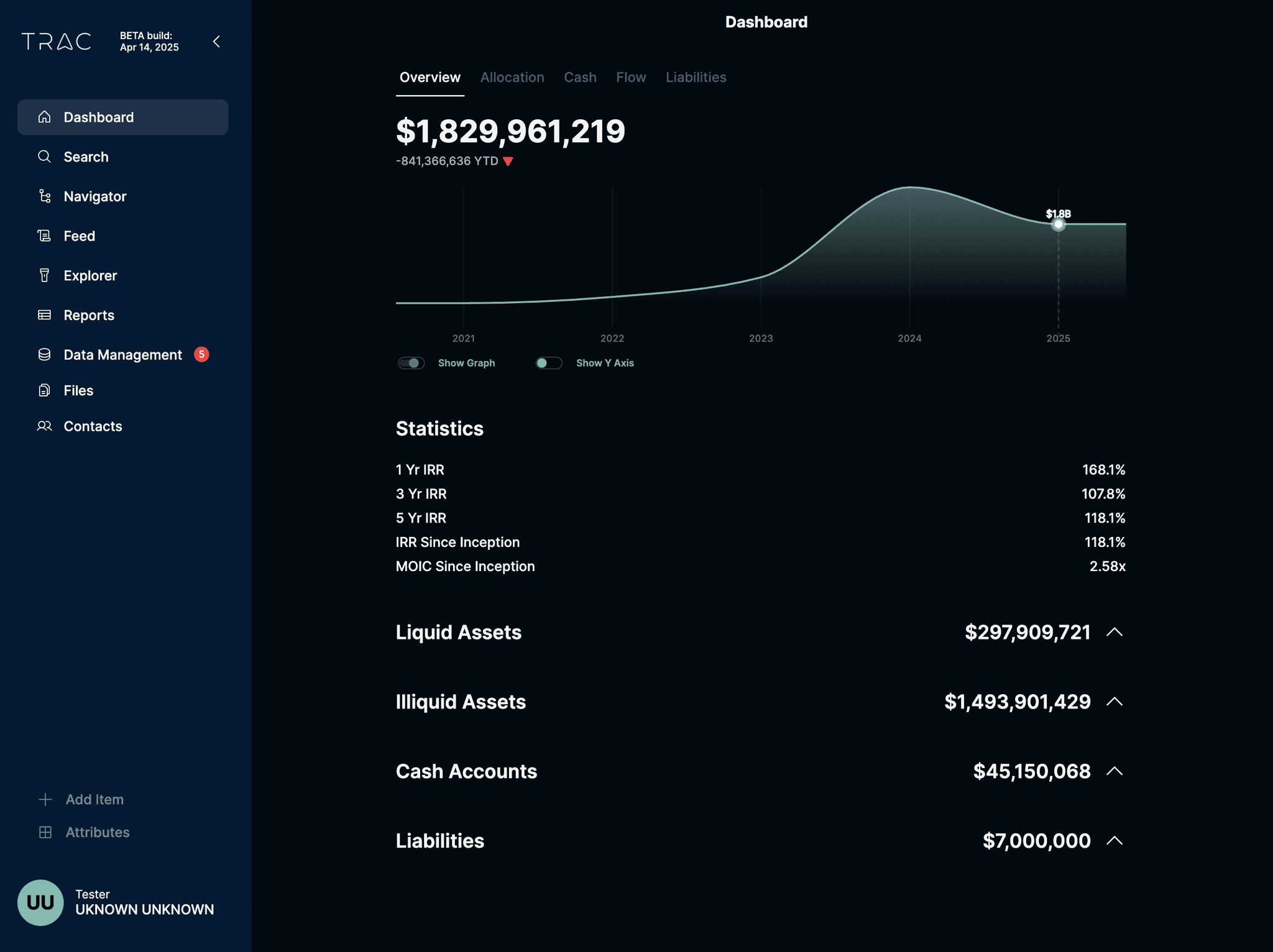
Task: Open the Feed icon in sidebar
Action: coord(44,236)
